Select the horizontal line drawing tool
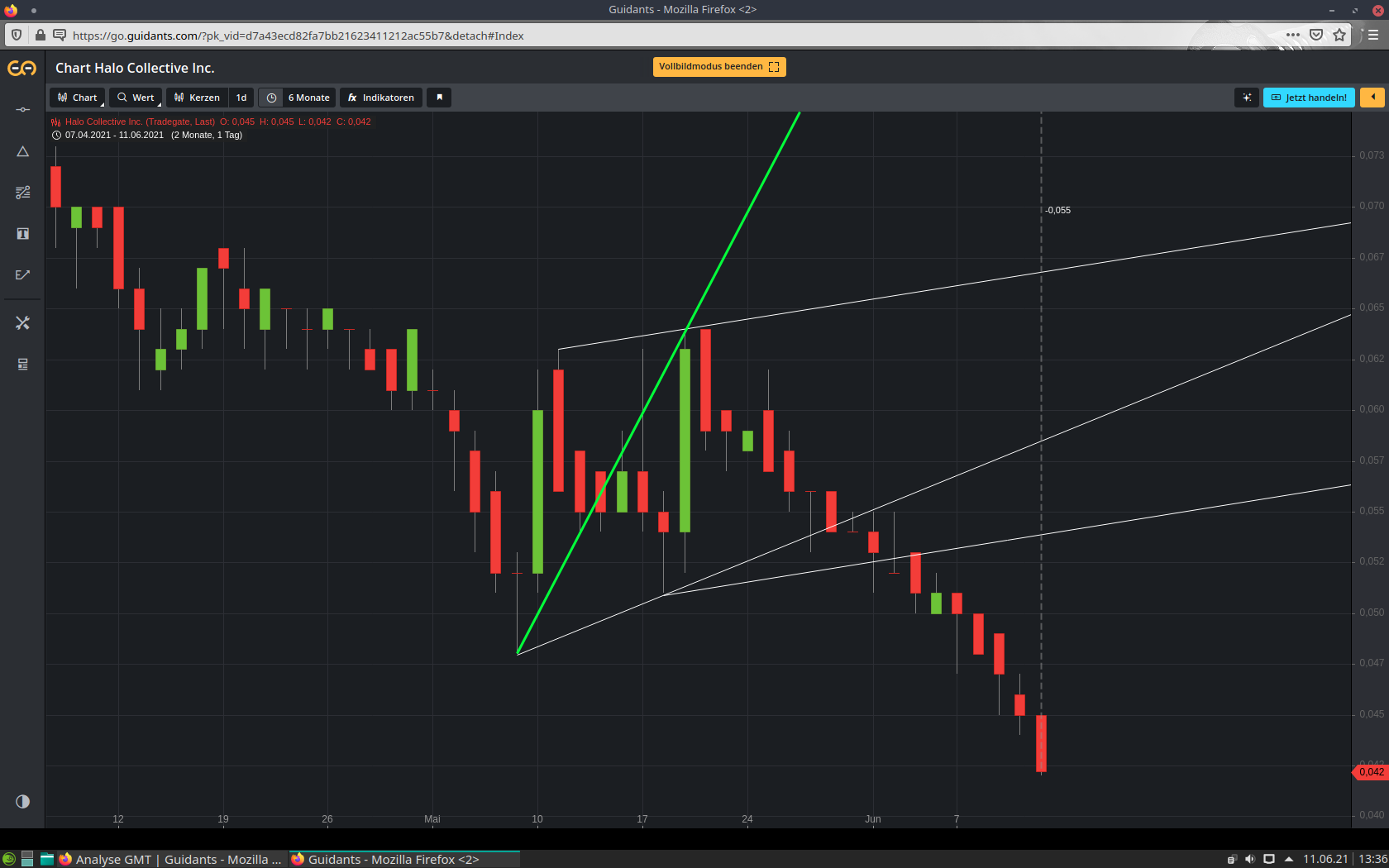 [x=22, y=110]
